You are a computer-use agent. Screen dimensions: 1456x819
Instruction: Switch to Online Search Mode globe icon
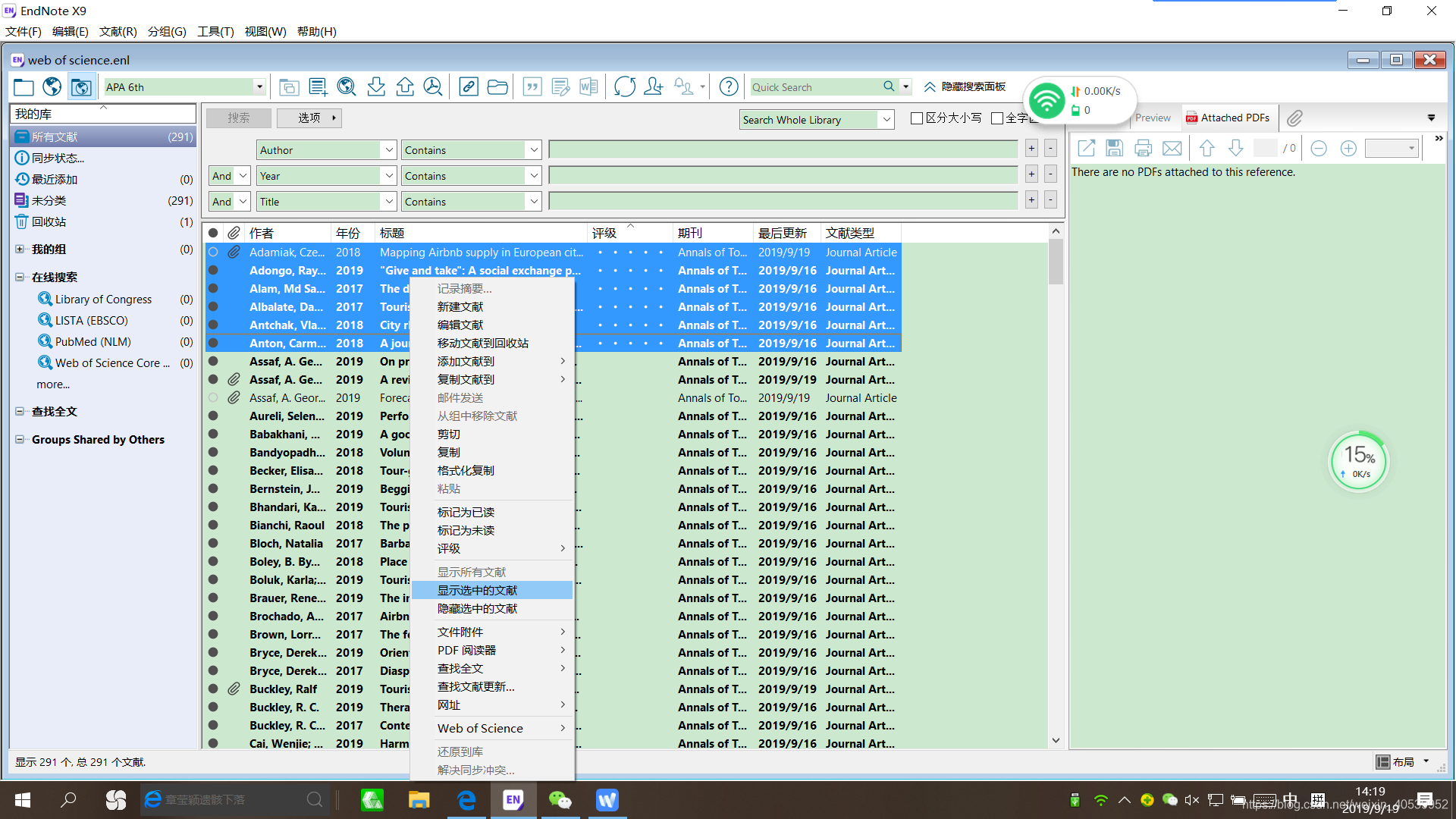click(52, 87)
